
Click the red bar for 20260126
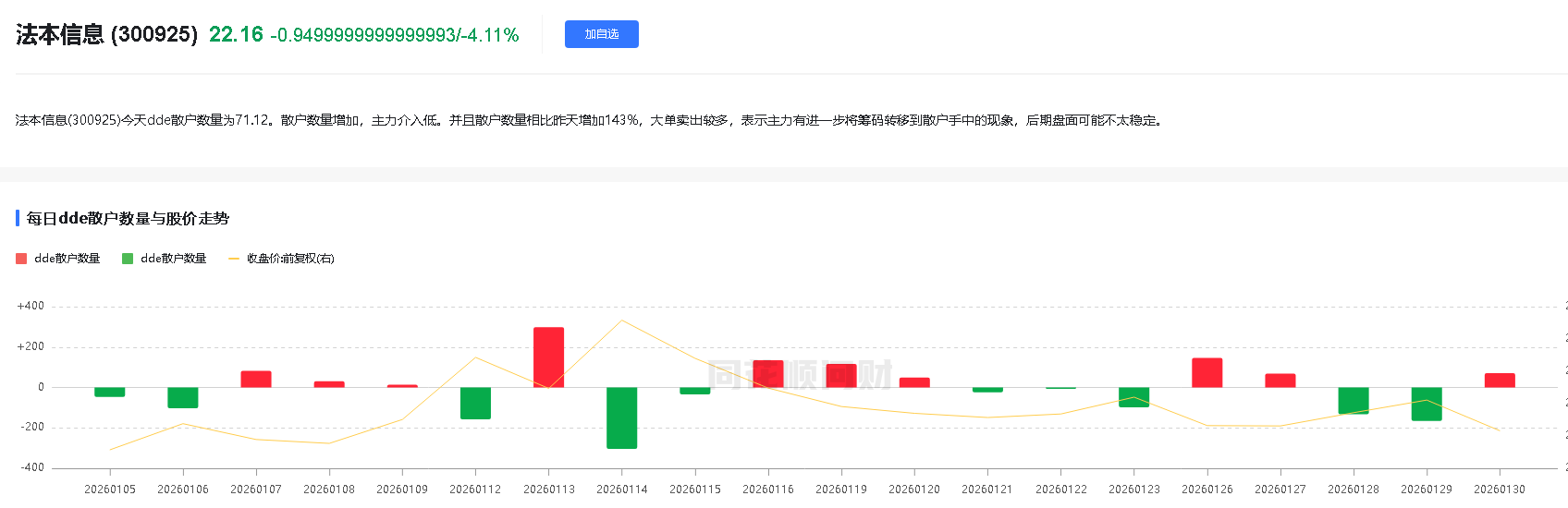1207,372
